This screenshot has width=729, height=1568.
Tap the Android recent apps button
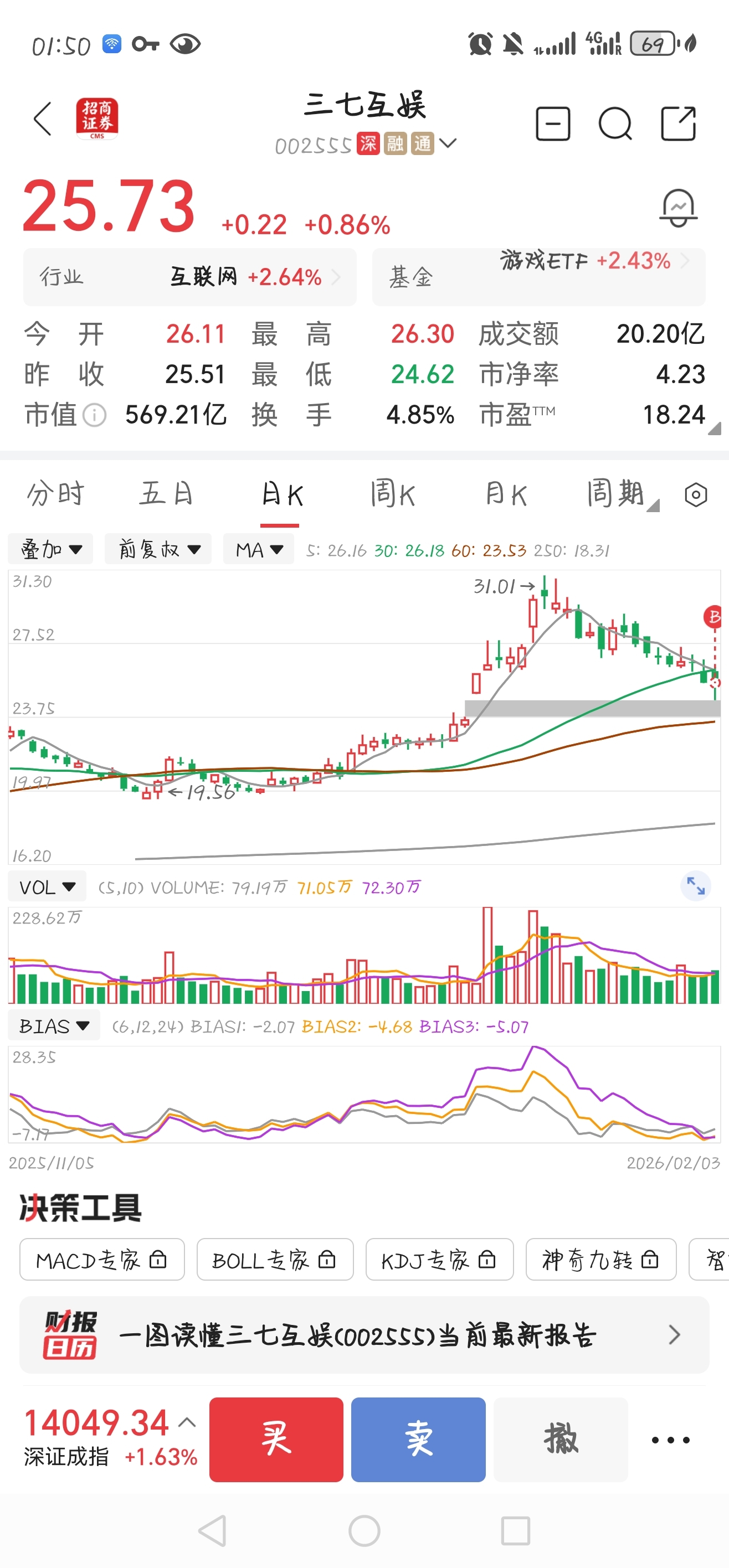(x=515, y=1531)
